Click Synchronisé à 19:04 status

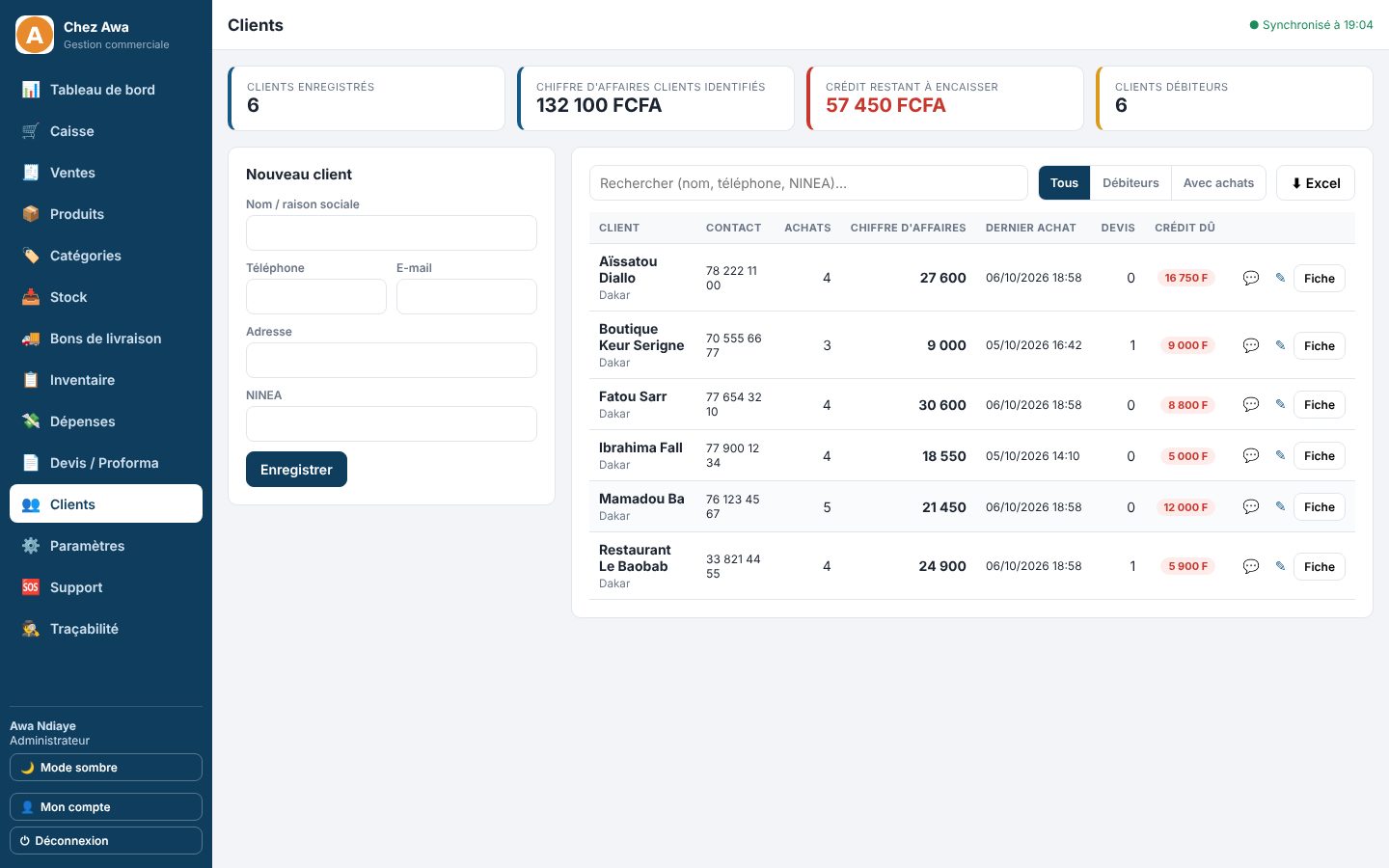coord(1311,25)
